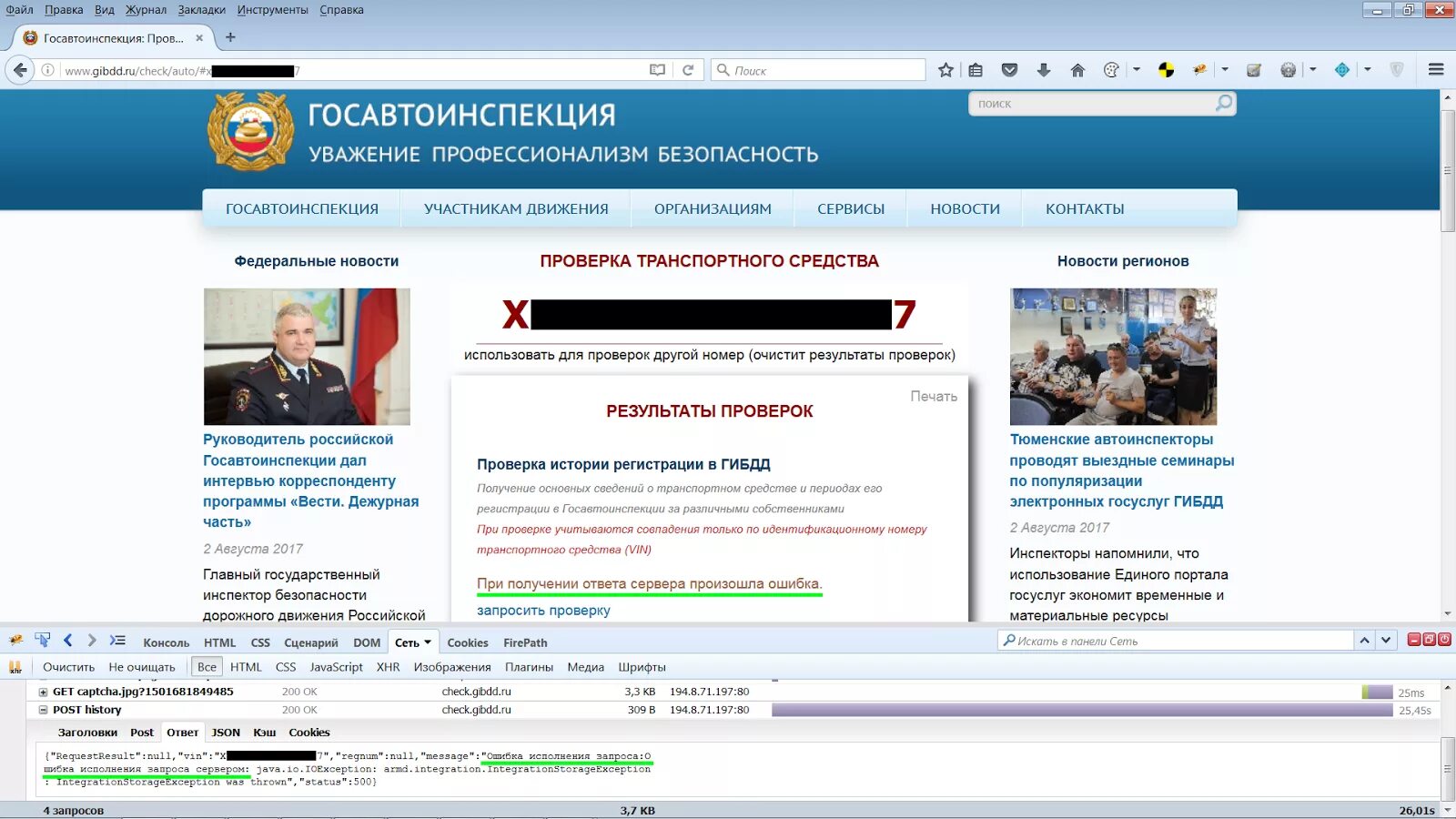
Task: Find next match in Net panel search
Action: pos(1385,641)
